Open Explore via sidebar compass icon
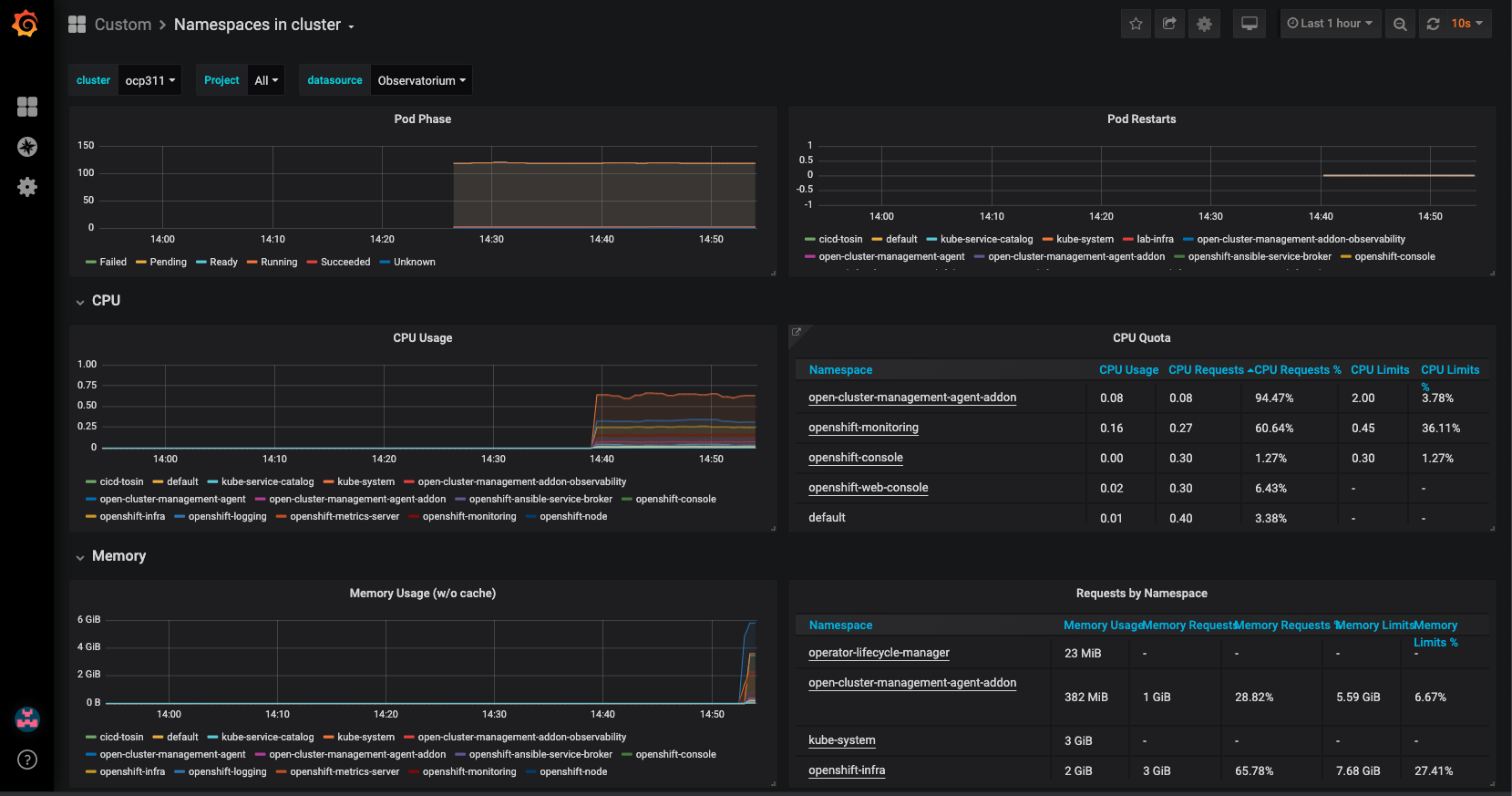The height and width of the screenshot is (796, 1512). pyautogui.click(x=27, y=147)
